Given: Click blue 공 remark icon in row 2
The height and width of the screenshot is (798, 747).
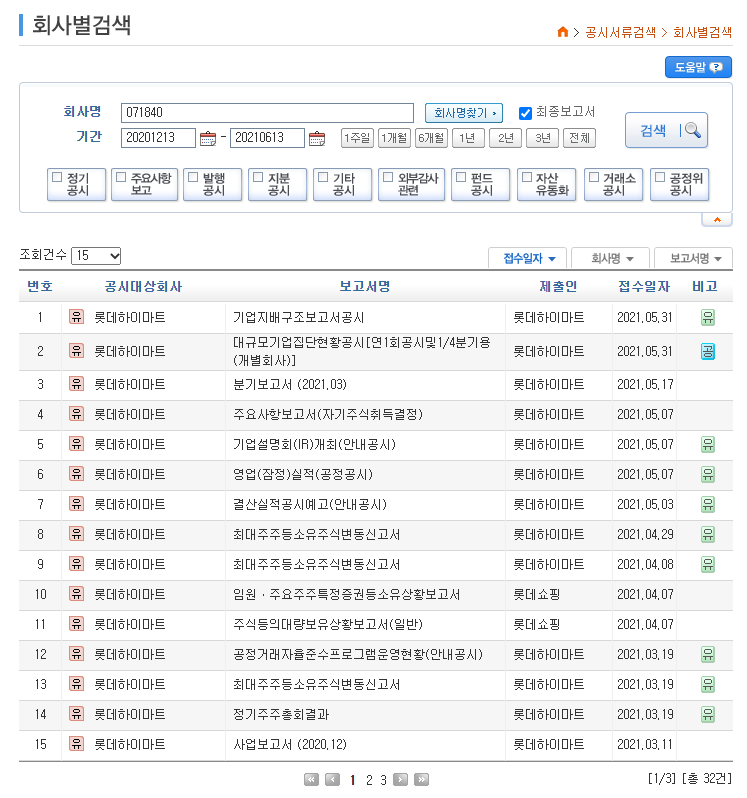Looking at the screenshot, I should coord(708,351).
